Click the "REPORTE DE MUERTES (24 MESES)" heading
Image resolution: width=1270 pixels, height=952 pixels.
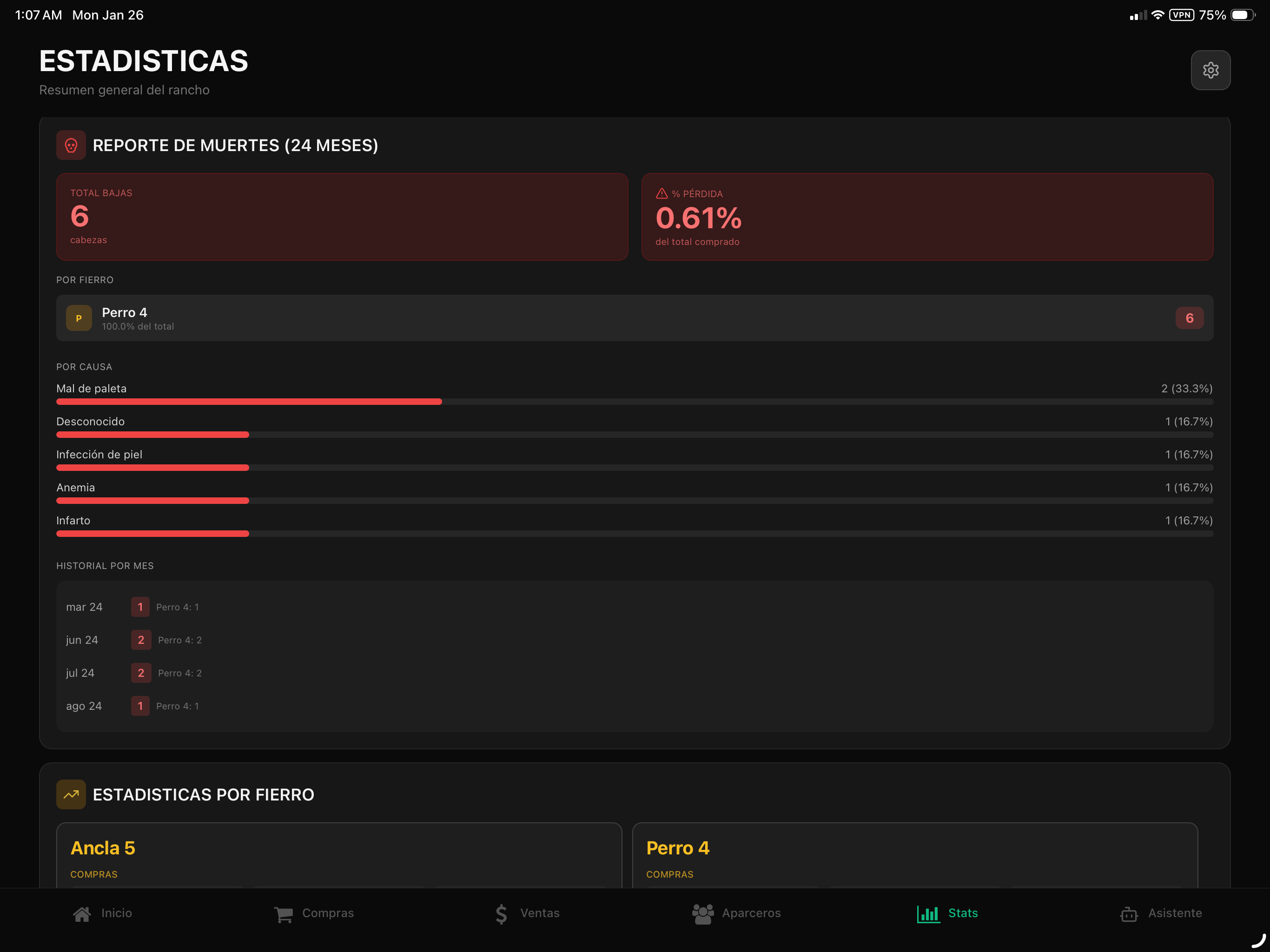[235, 145]
